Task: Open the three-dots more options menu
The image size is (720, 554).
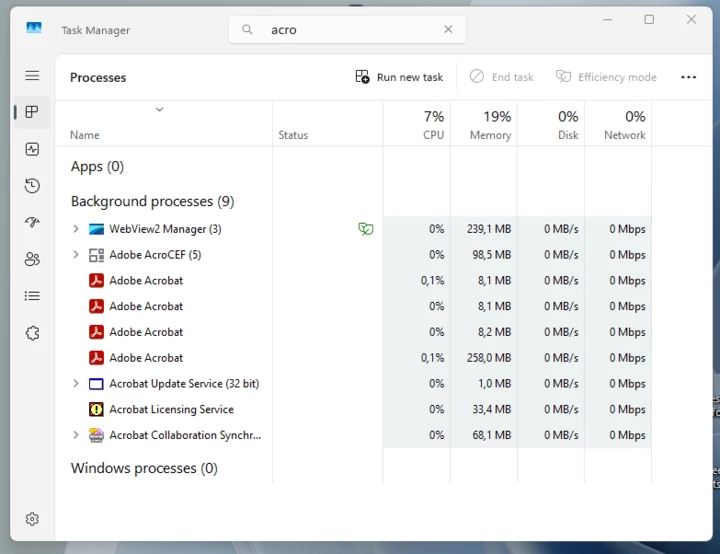Action: pyautogui.click(x=688, y=77)
